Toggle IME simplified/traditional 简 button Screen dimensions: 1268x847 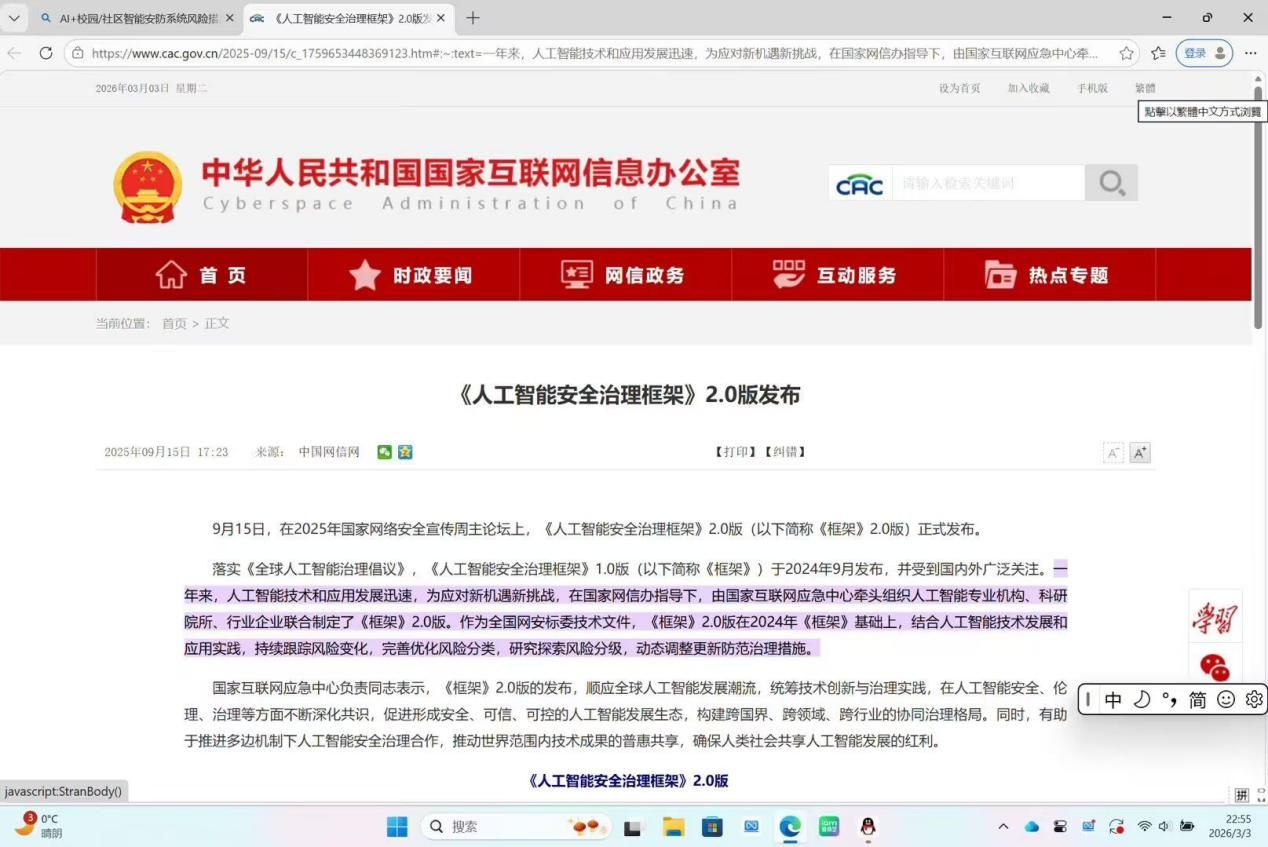point(1197,700)
